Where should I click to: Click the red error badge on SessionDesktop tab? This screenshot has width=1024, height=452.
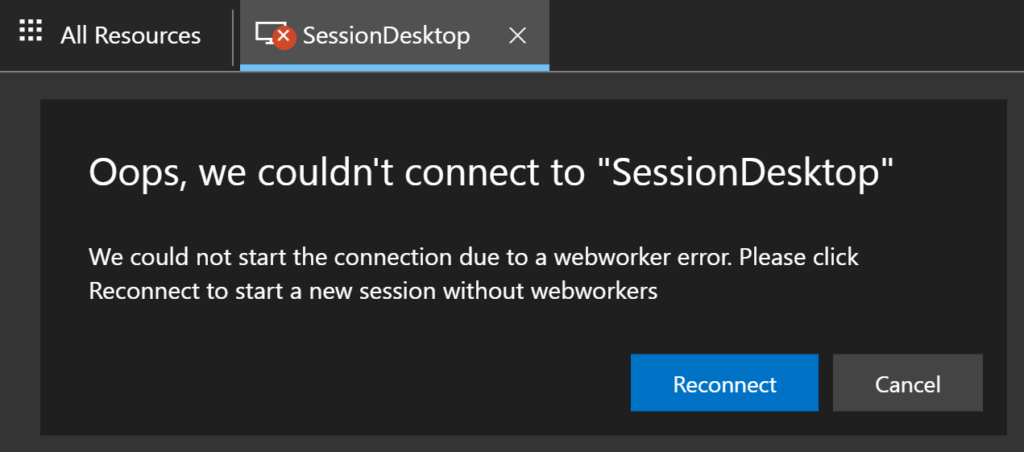[x=284, y=37]
